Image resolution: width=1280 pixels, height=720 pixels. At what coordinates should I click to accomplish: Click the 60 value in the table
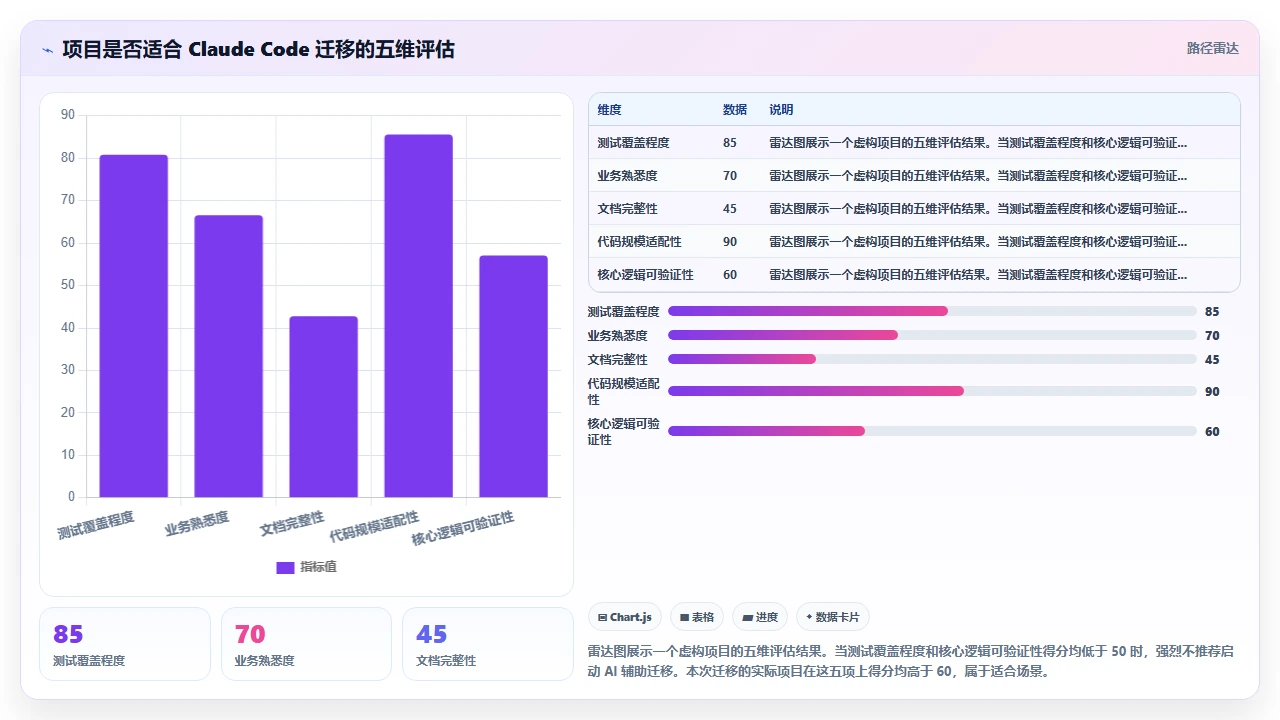click(730, 275)
